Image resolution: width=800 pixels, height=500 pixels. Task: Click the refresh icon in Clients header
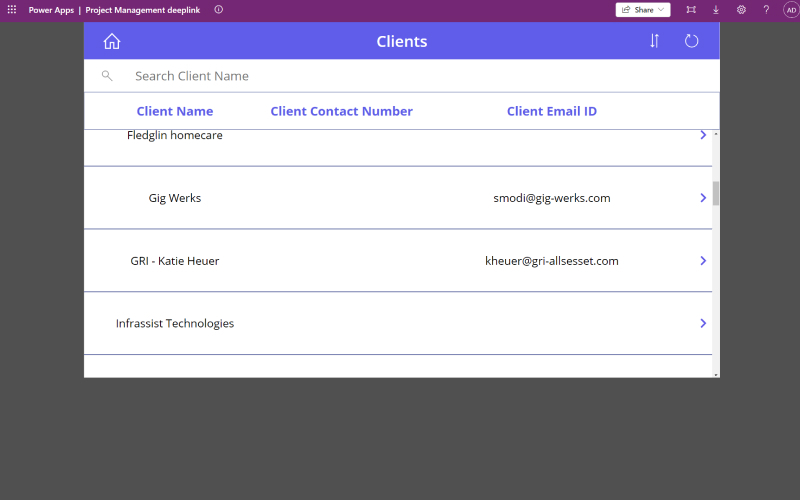[x=691, y=41]
